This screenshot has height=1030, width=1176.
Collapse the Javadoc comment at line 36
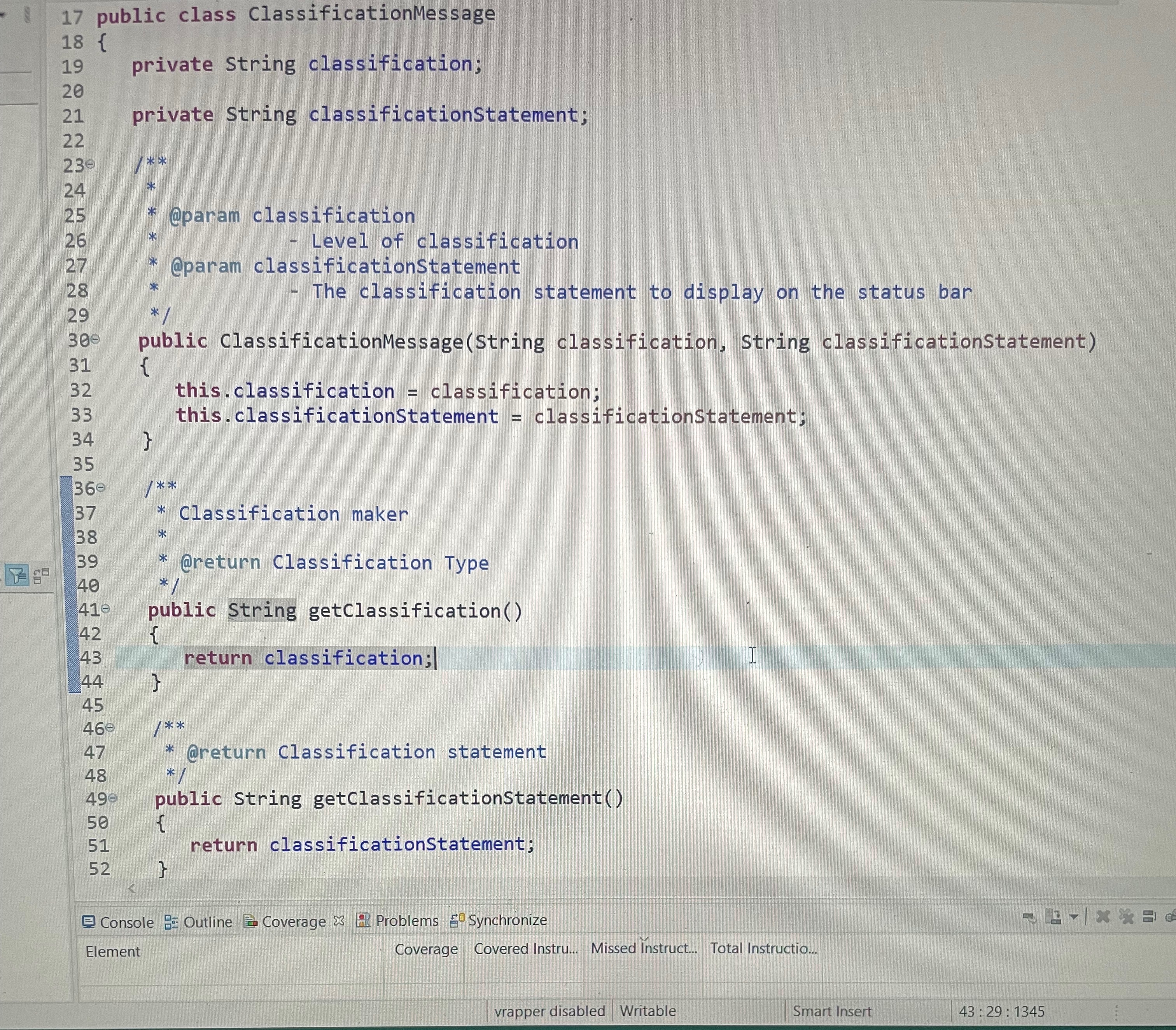pyautogui.click(x=101, y=488)
